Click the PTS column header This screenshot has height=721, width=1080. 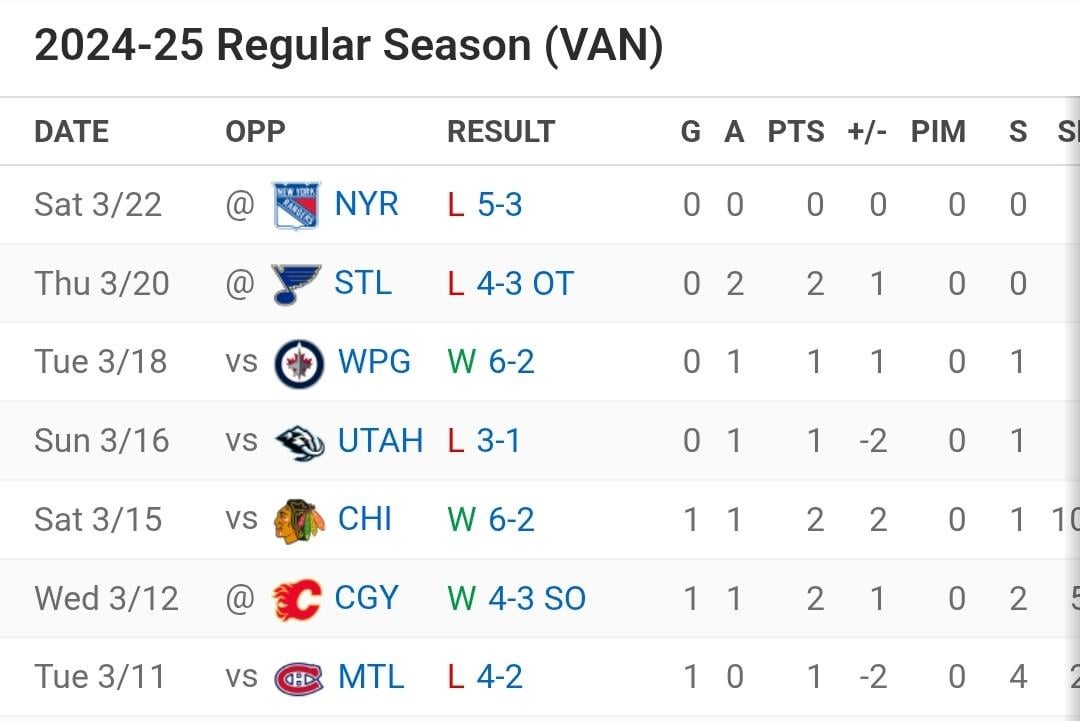tap(795, 131)
